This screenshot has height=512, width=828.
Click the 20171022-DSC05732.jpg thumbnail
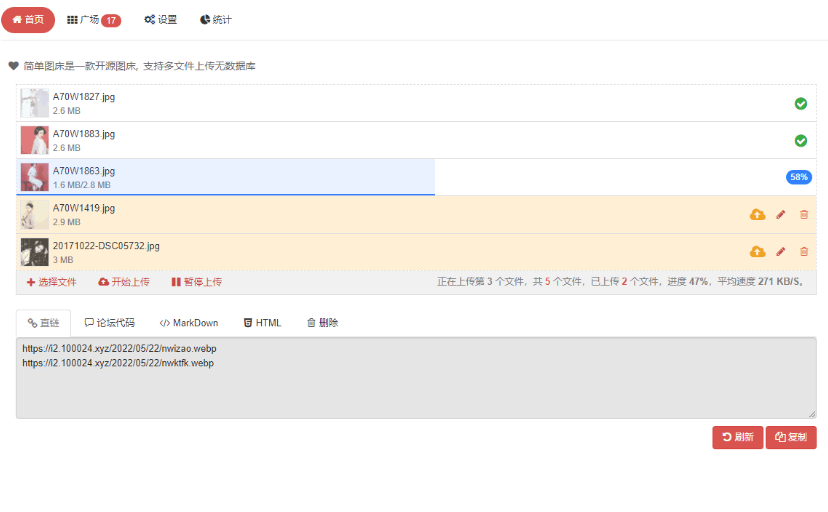coord(34,252)
